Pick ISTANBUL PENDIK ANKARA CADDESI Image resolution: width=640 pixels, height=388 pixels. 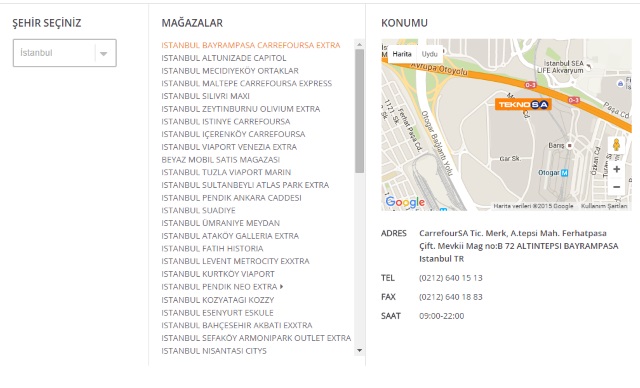click(x=231, y=198)
